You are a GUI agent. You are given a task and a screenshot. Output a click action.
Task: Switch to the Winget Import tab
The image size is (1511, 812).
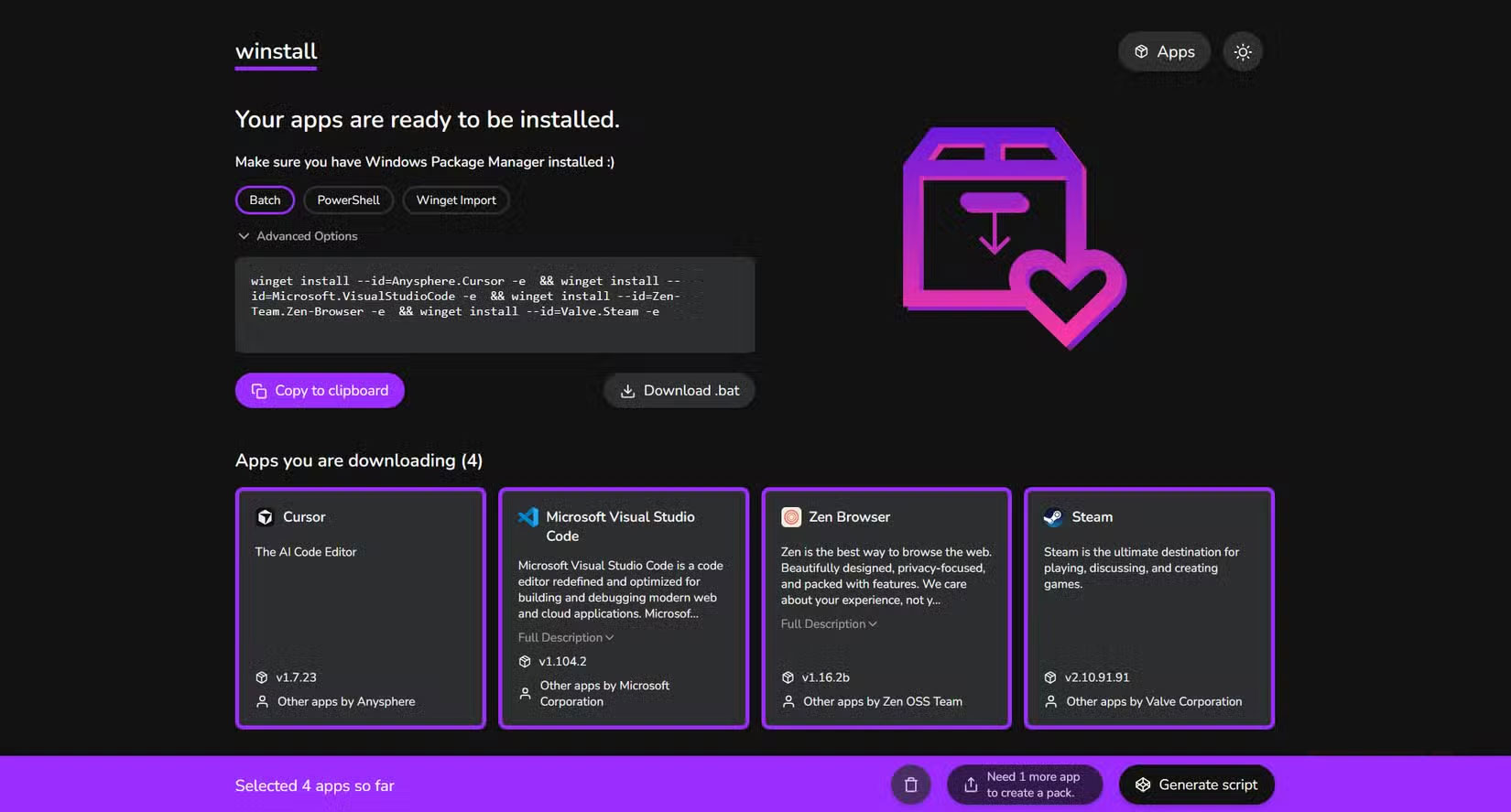tap(456, 200)
